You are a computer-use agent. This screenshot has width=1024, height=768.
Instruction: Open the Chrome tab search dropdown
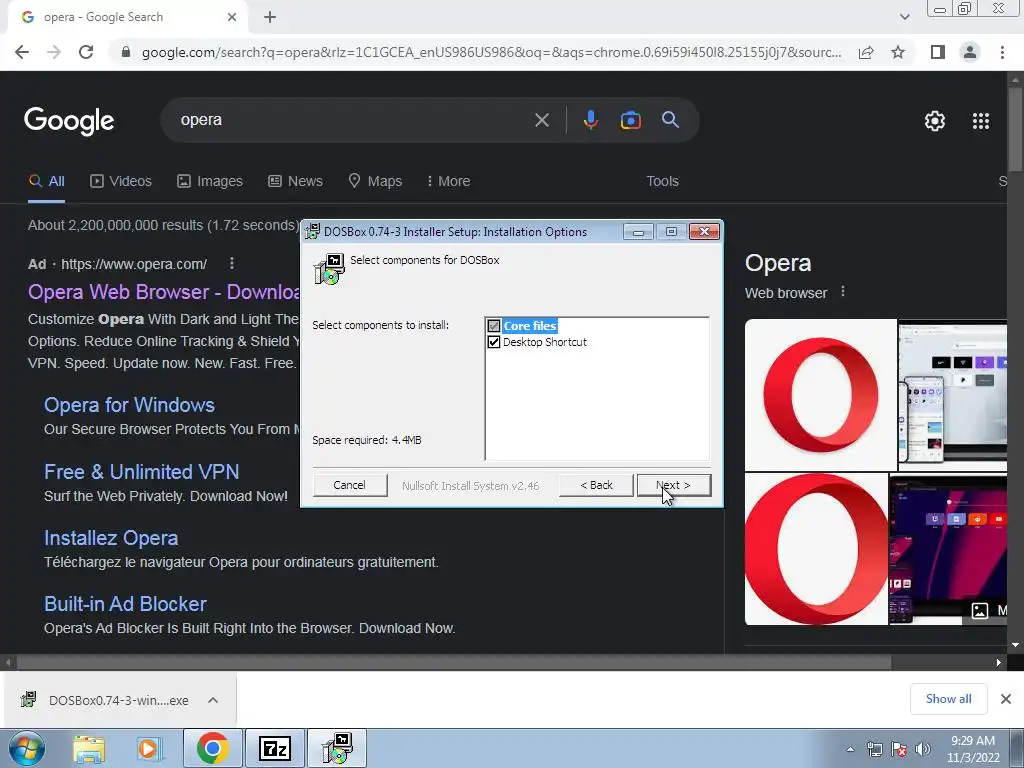click(x=904, y=17)
